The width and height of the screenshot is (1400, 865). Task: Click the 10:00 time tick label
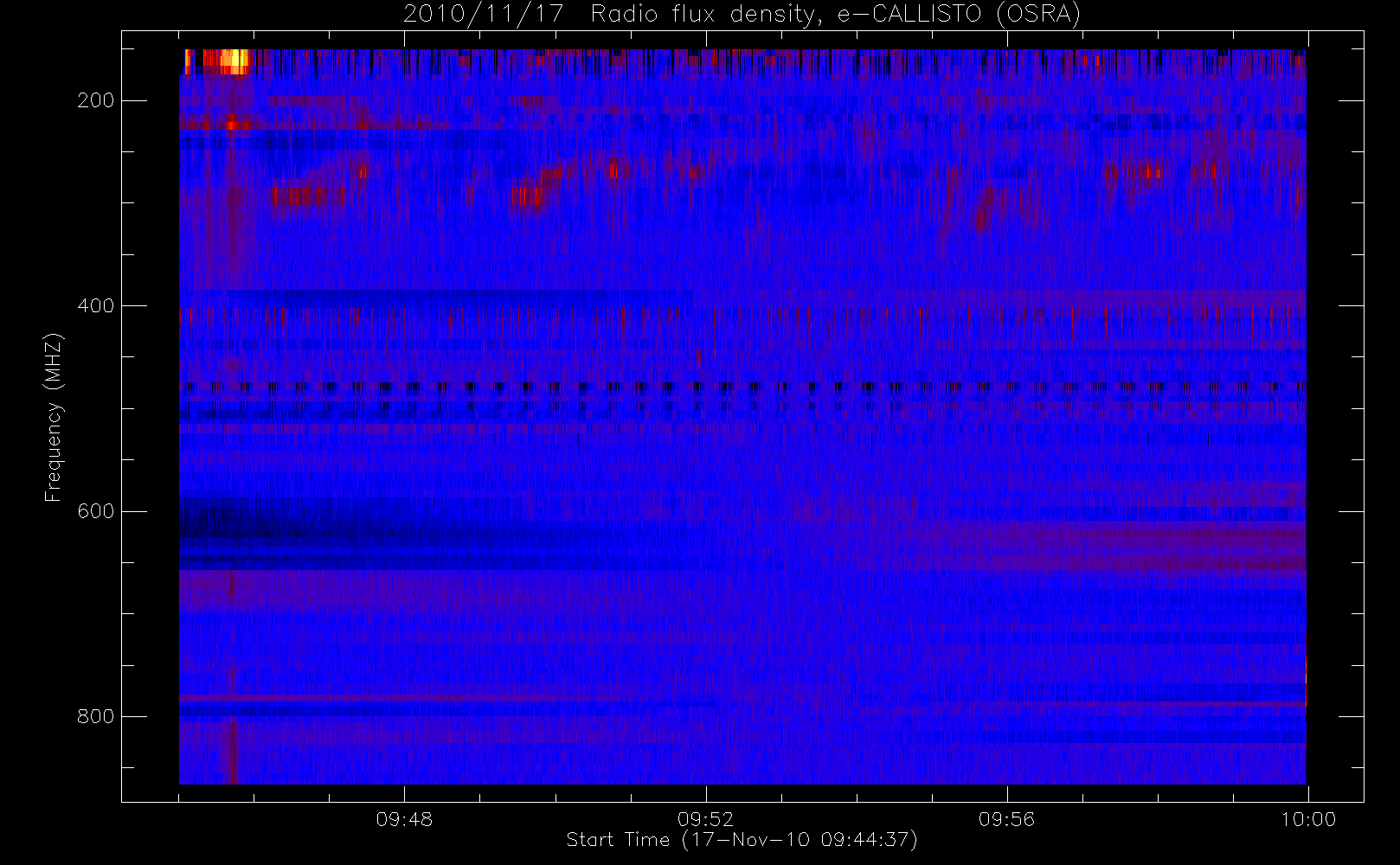1308,819
